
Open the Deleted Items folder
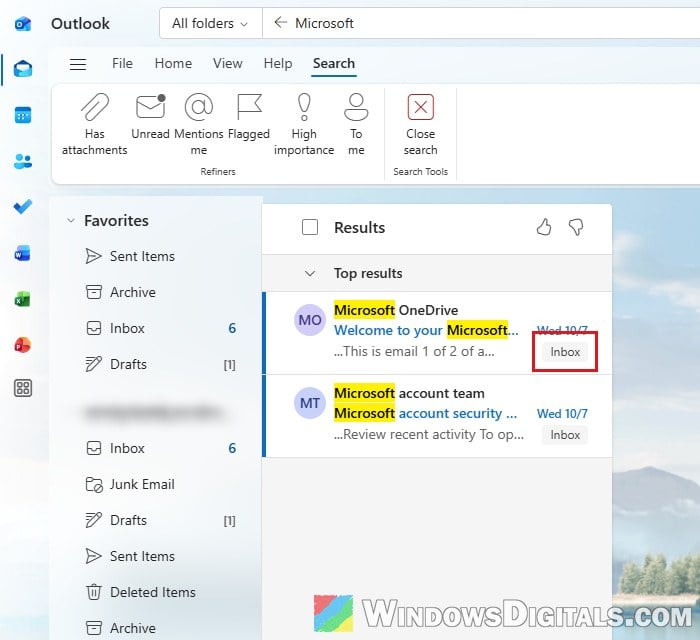[156, 592]
